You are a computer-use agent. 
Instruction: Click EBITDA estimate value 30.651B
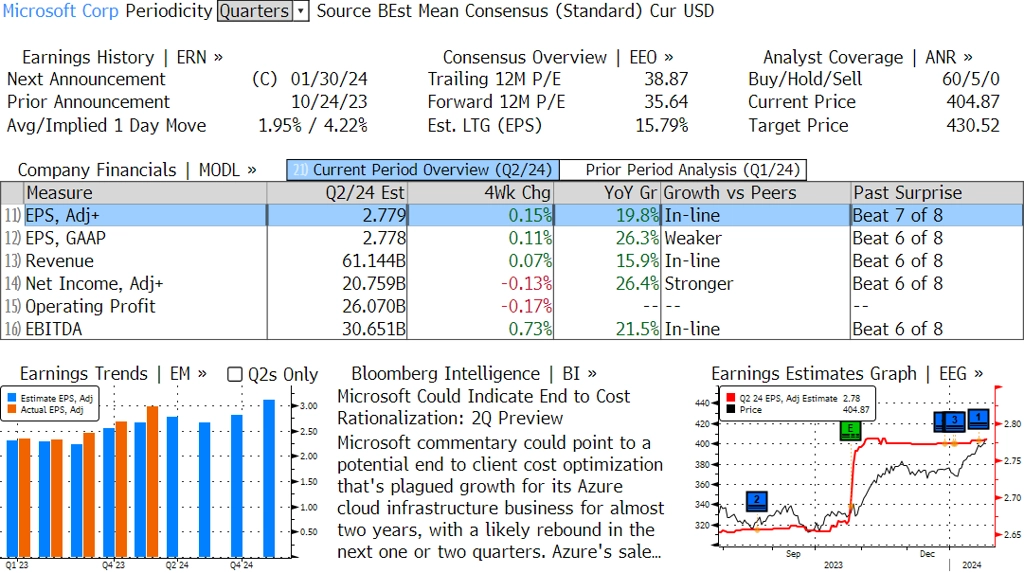pyautogui.click(x=374, y=329)
